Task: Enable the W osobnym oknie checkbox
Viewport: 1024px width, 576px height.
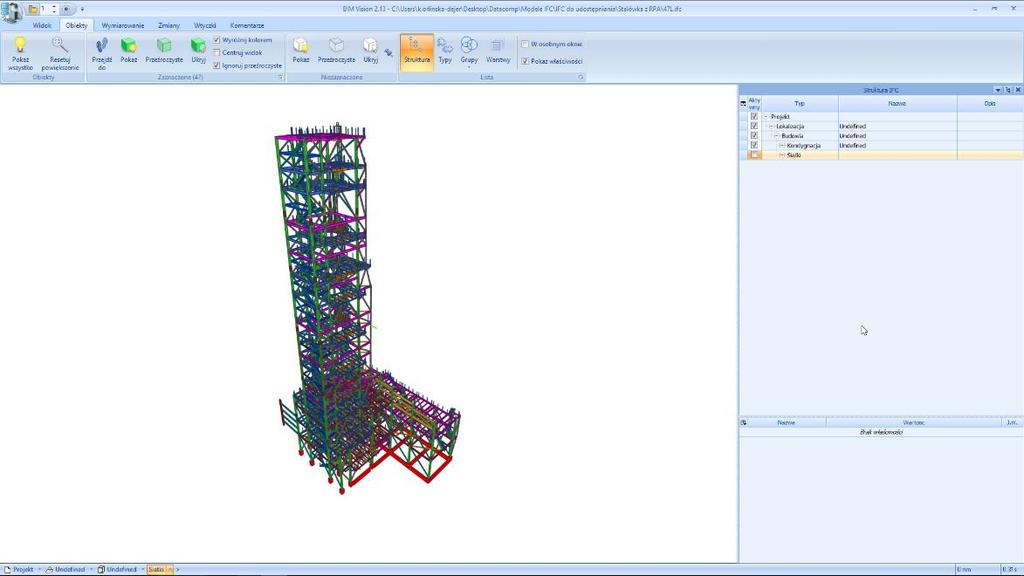Action: coord(525,44)
